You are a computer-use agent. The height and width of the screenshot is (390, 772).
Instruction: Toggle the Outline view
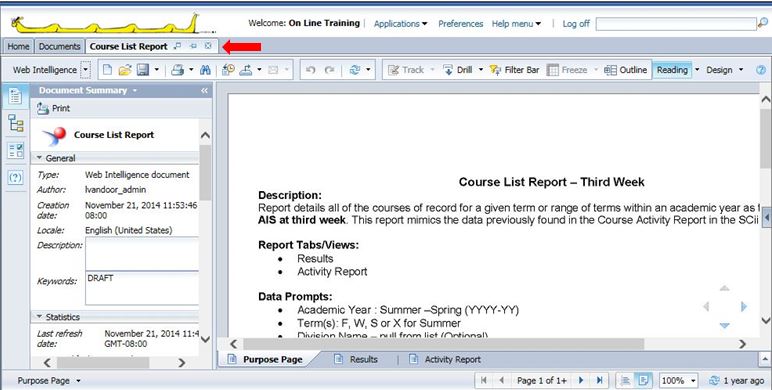[x=625, y=70]
